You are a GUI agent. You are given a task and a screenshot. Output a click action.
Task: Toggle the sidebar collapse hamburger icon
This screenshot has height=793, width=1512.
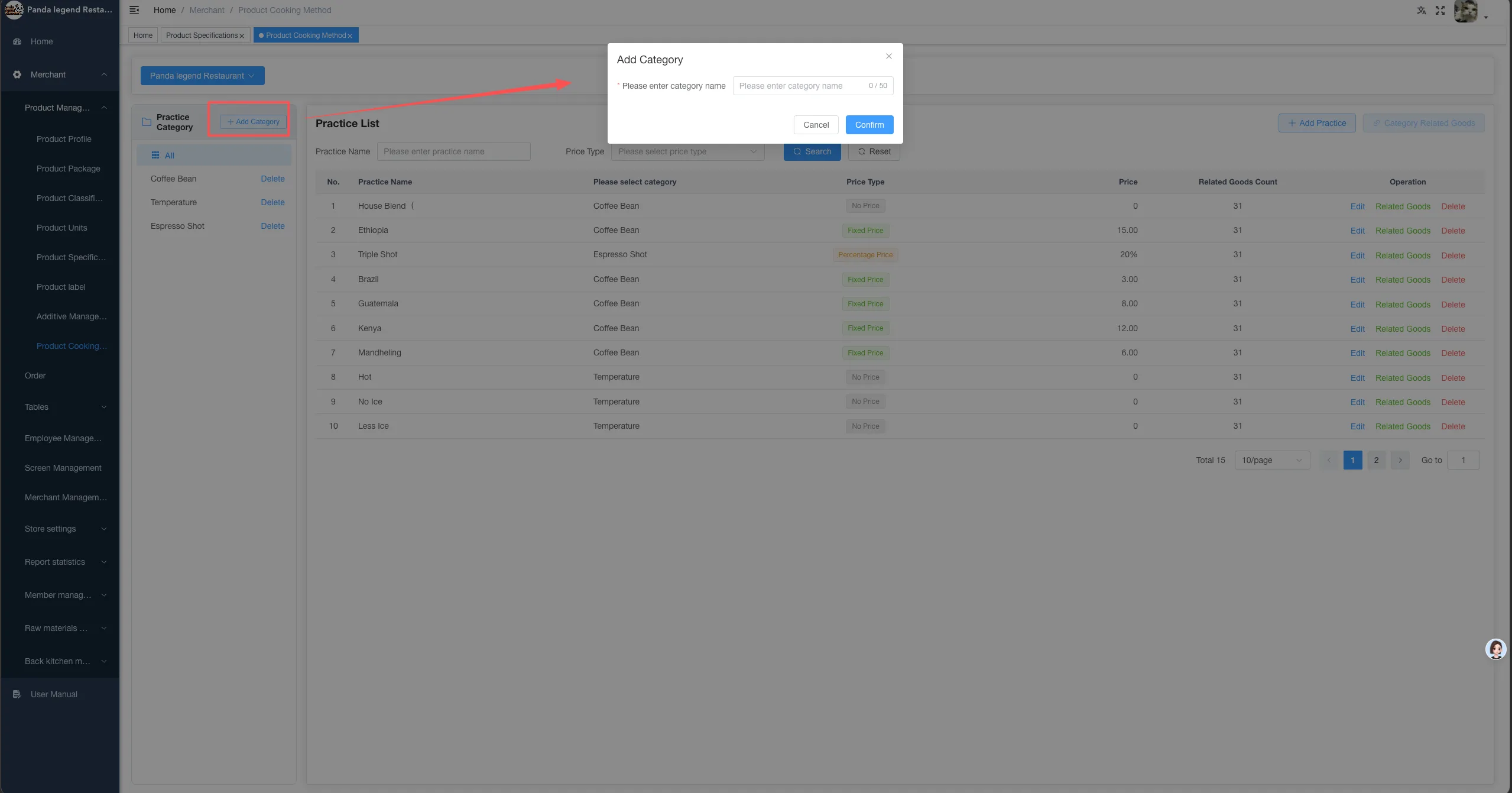134,10
